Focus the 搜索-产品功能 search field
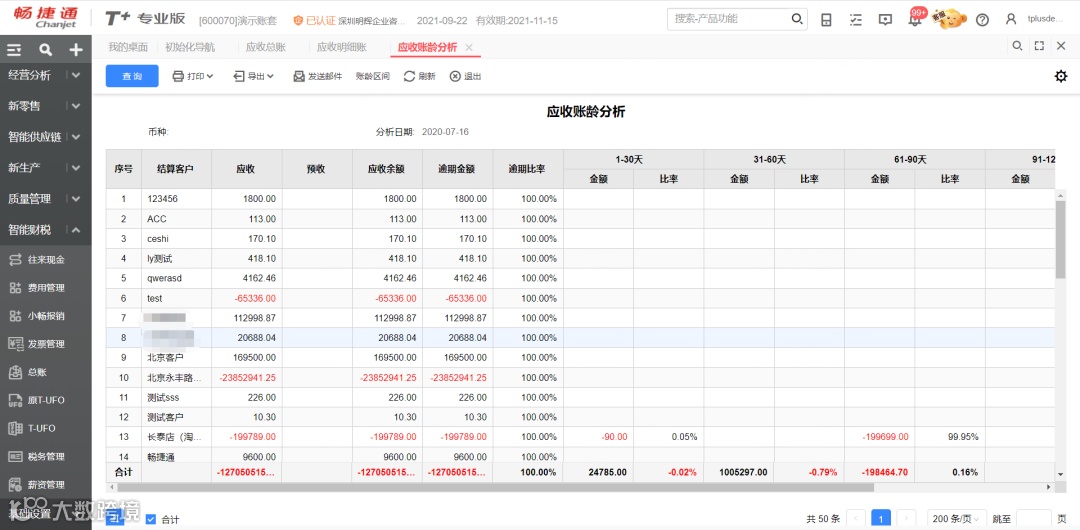Image resolution: width=1080 pixels, height=530 pixels. pyautogui.click(x=730, y=19)
